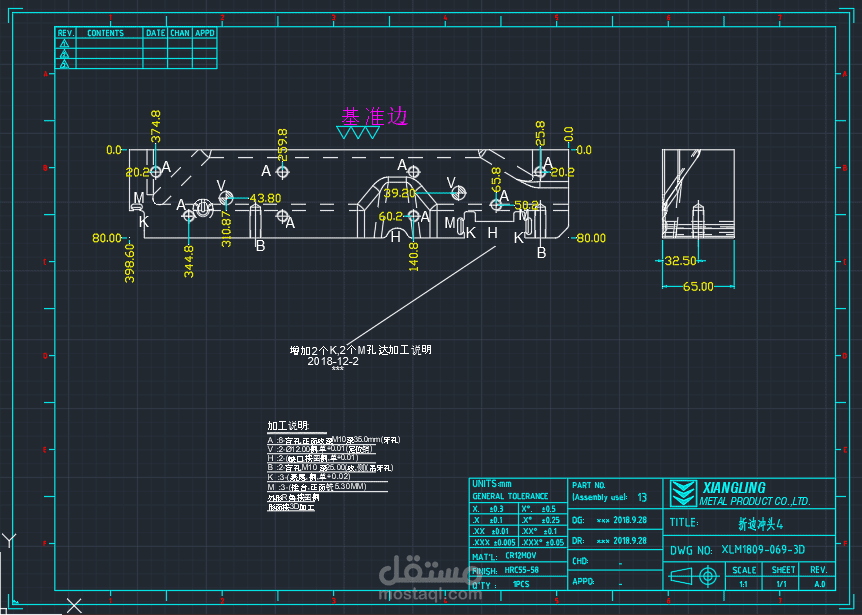Select the SCALE cell in title block
The width and height of the screenshot is (862, 615).
click(x=744, y=570)
